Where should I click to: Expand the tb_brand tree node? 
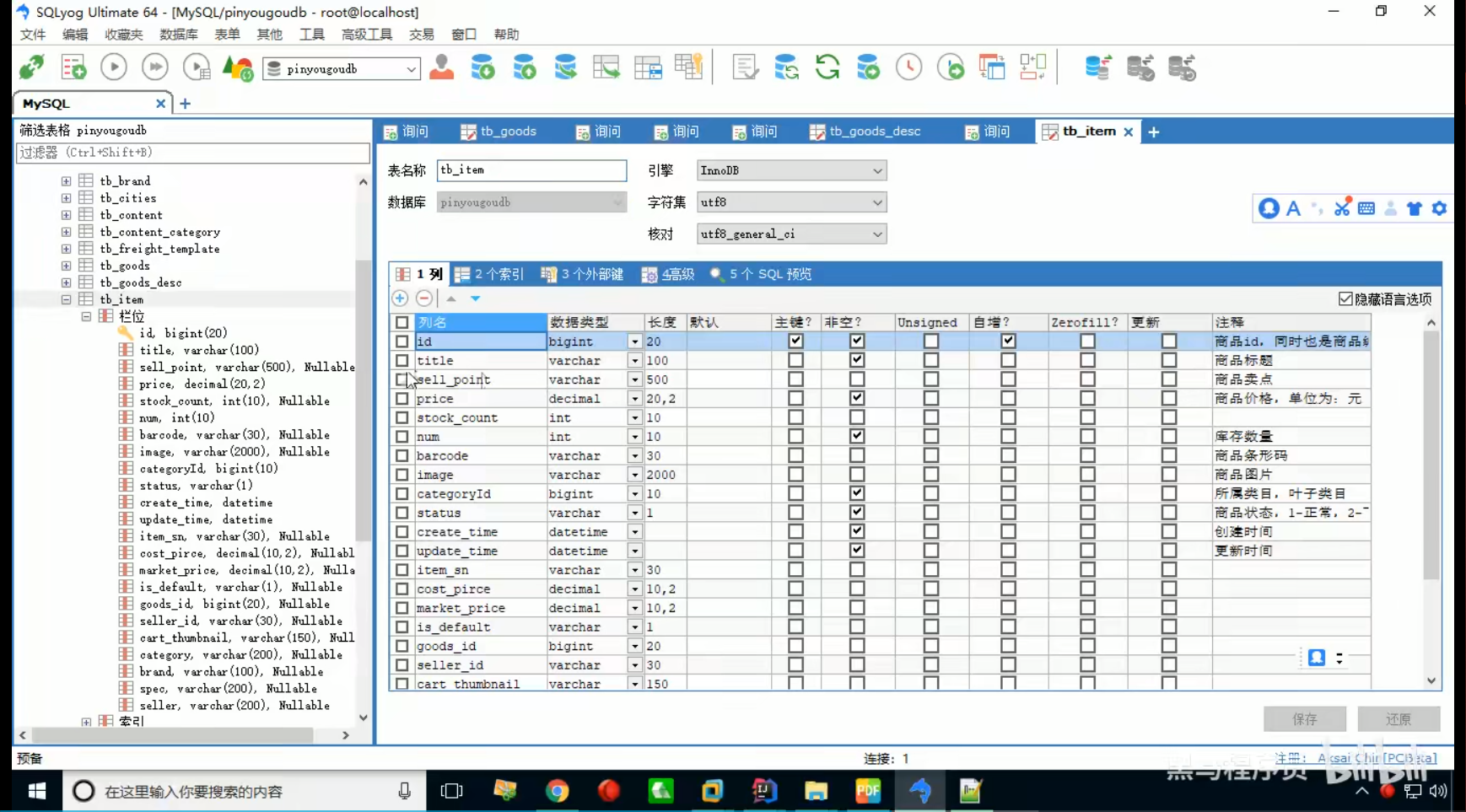[66, 180]
